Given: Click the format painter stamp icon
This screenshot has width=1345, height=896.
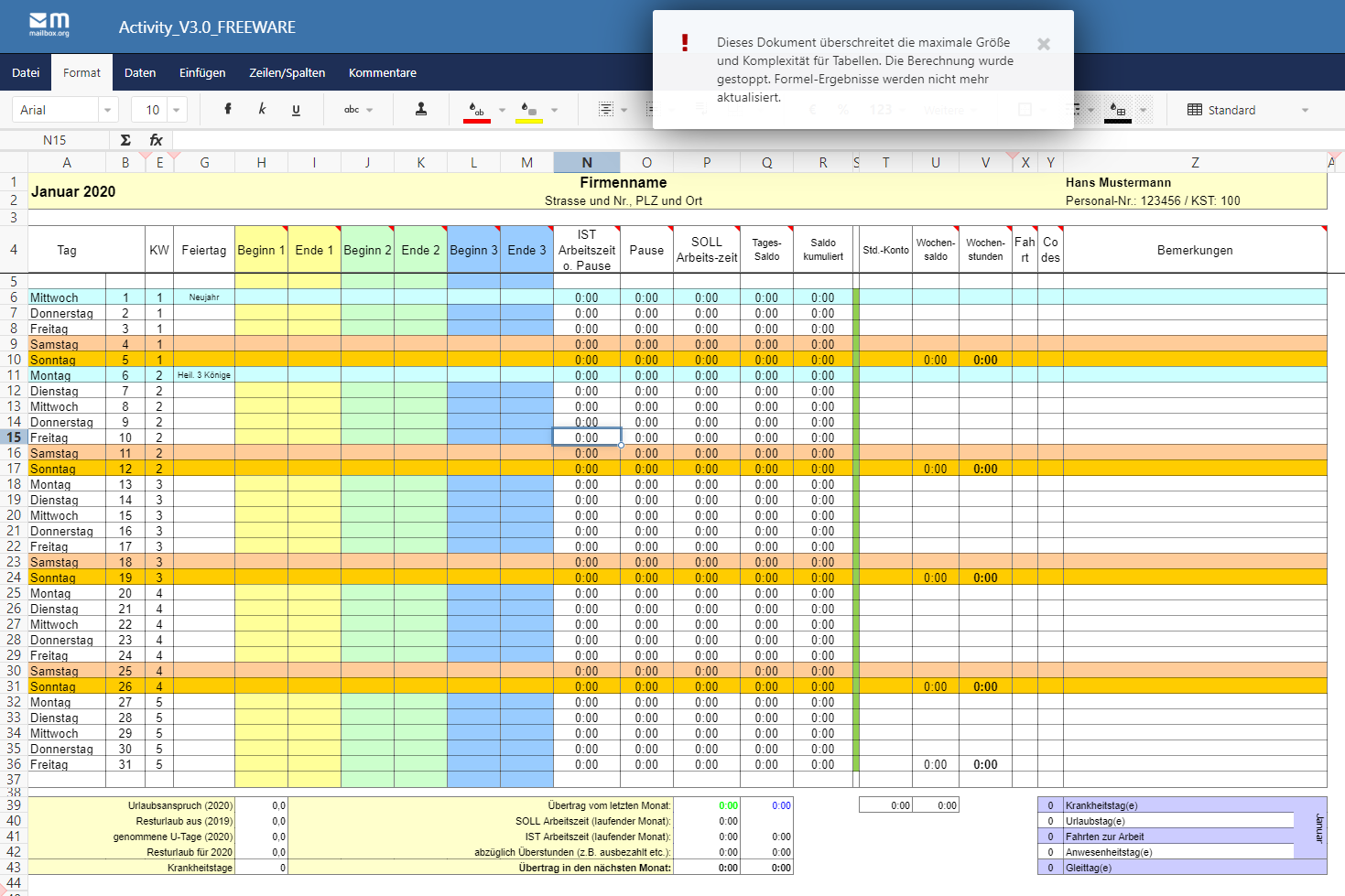Looking at the screenshot, I should tap(421, 110).
